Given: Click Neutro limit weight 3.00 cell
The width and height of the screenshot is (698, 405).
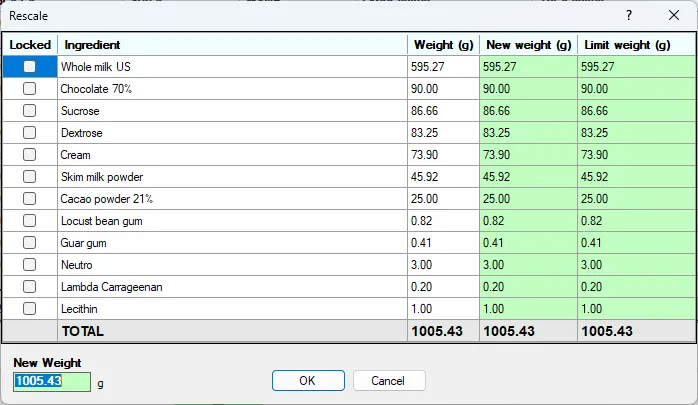Looking at the screenshot, I should tap(637, 265).
